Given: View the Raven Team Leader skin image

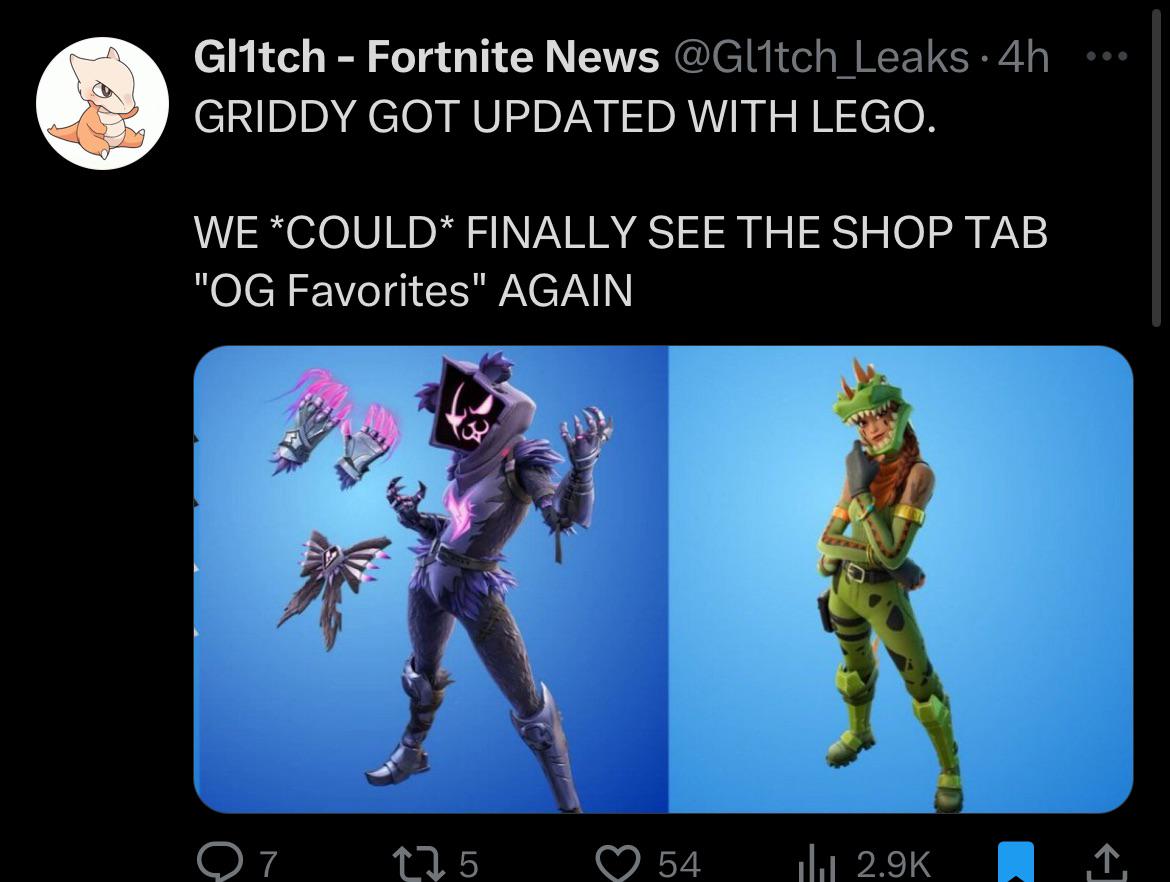Looking at the screenshot, I should pyautogui.click(x=431, y=579).
